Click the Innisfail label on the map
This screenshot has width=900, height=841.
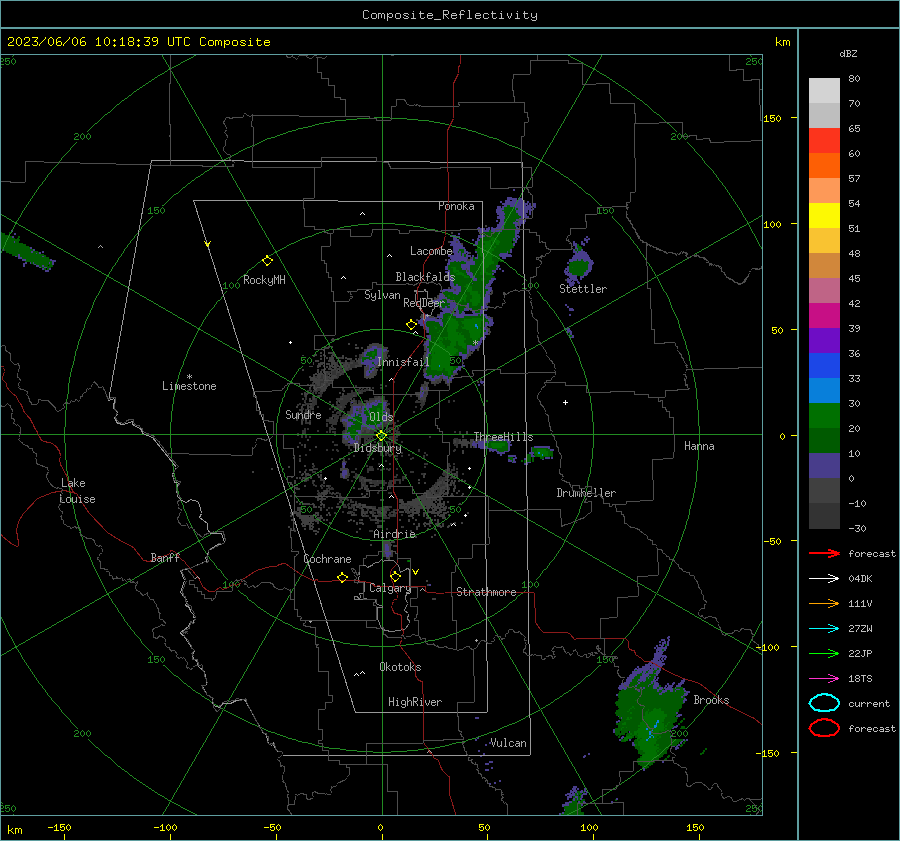tap(403, 362)
